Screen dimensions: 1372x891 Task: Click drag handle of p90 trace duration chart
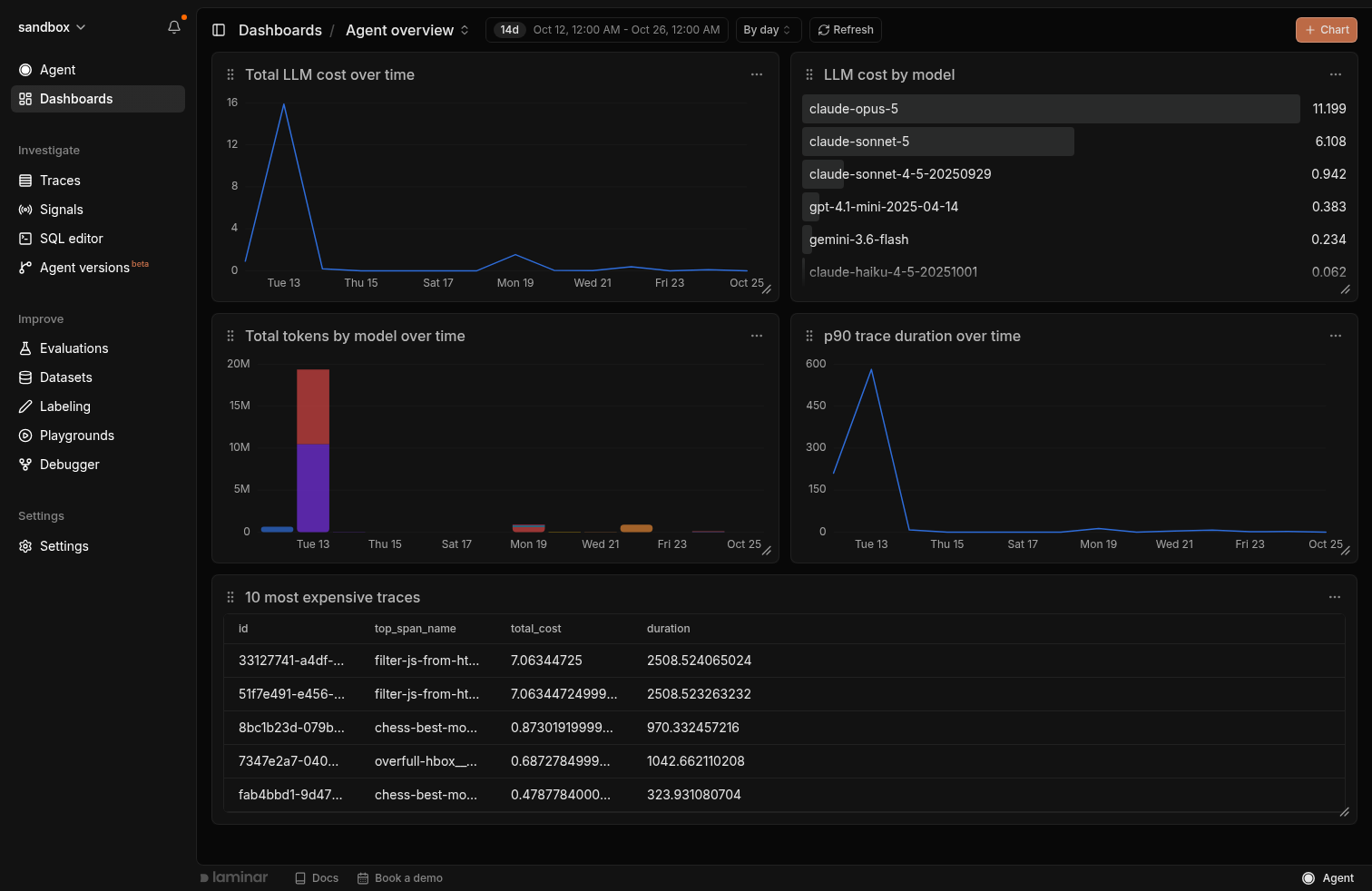click(x=809, y=337)
